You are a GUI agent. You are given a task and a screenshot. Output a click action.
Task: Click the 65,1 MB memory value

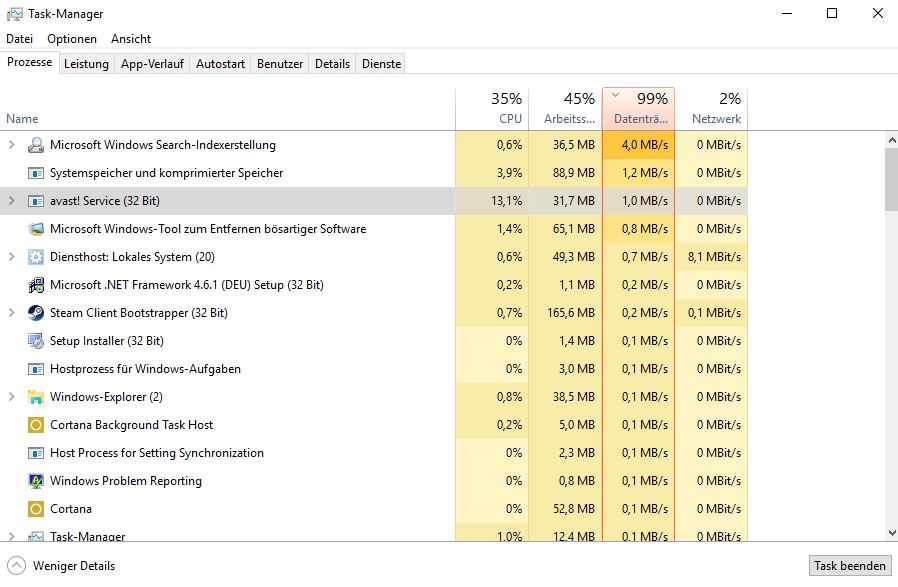[x=574, y=229]
